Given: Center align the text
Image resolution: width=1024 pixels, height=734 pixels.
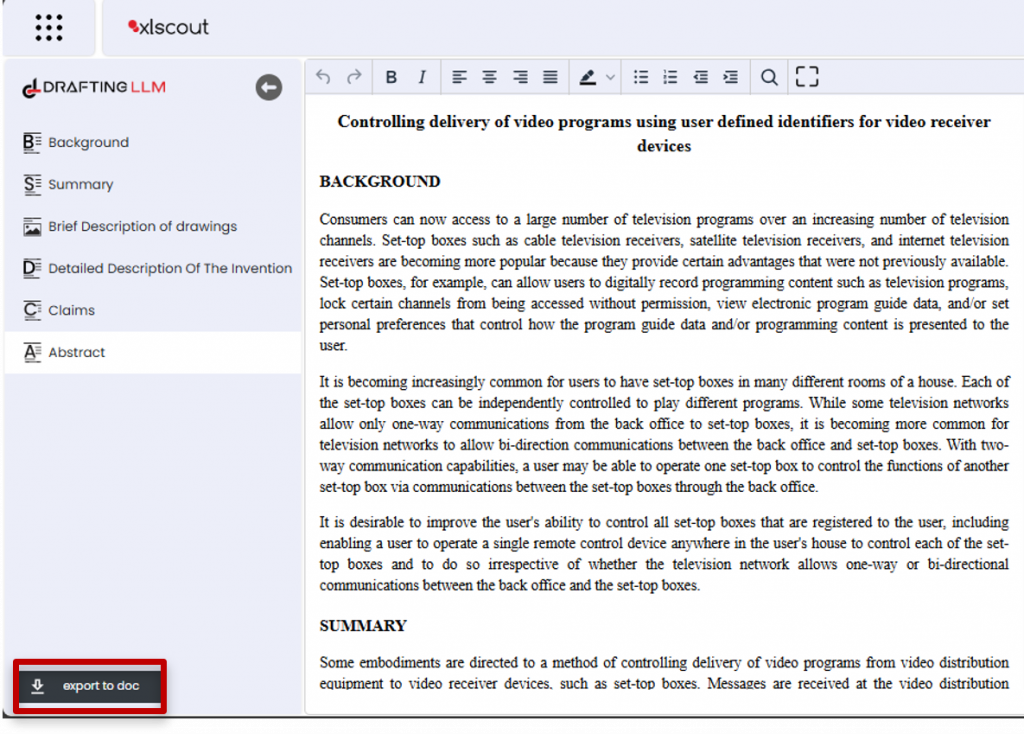Looking at the screenshot, I should (x=489, y=77).
